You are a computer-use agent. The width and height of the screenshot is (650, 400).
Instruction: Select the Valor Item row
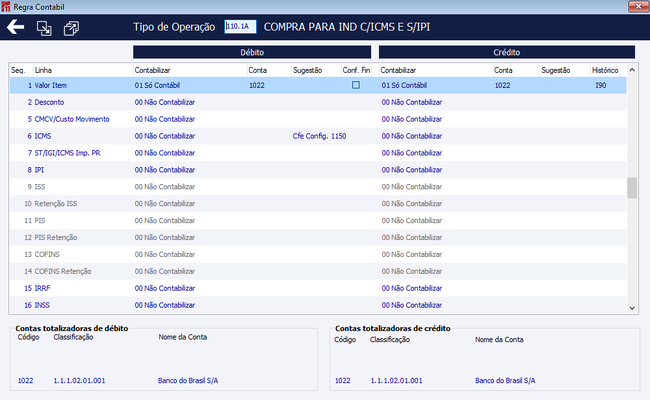pos(318,85)
